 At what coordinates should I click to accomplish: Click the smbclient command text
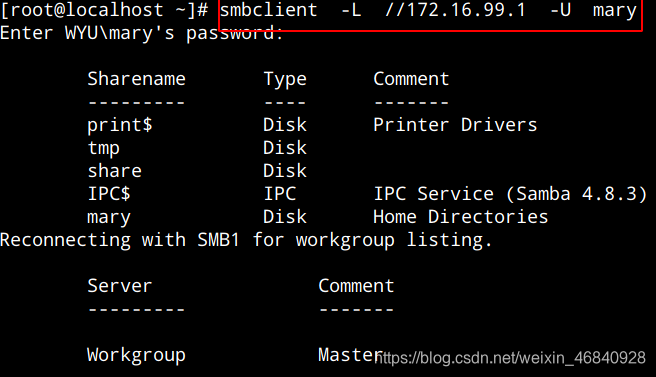[x=269, y=10]
